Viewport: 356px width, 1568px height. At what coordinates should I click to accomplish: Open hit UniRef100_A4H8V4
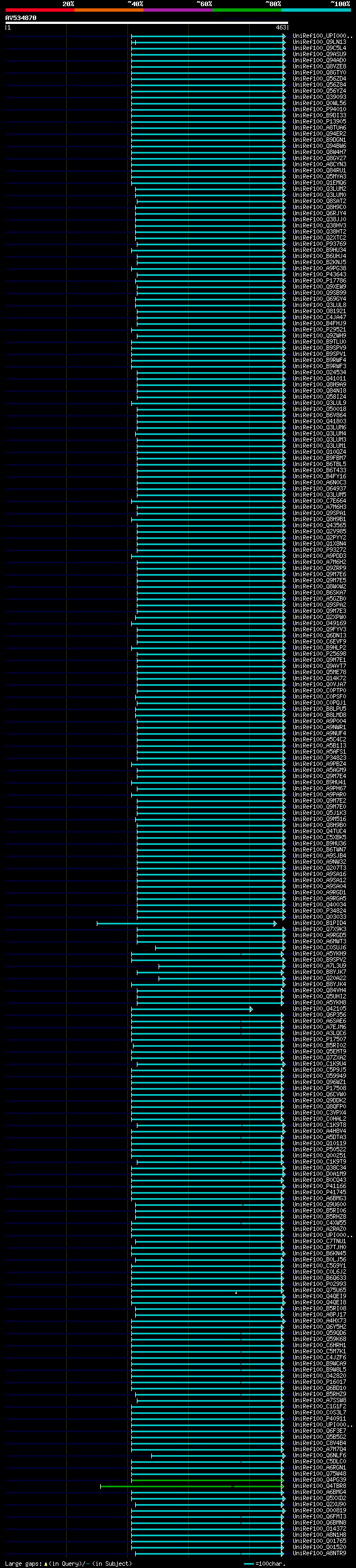coord(319,1131)
